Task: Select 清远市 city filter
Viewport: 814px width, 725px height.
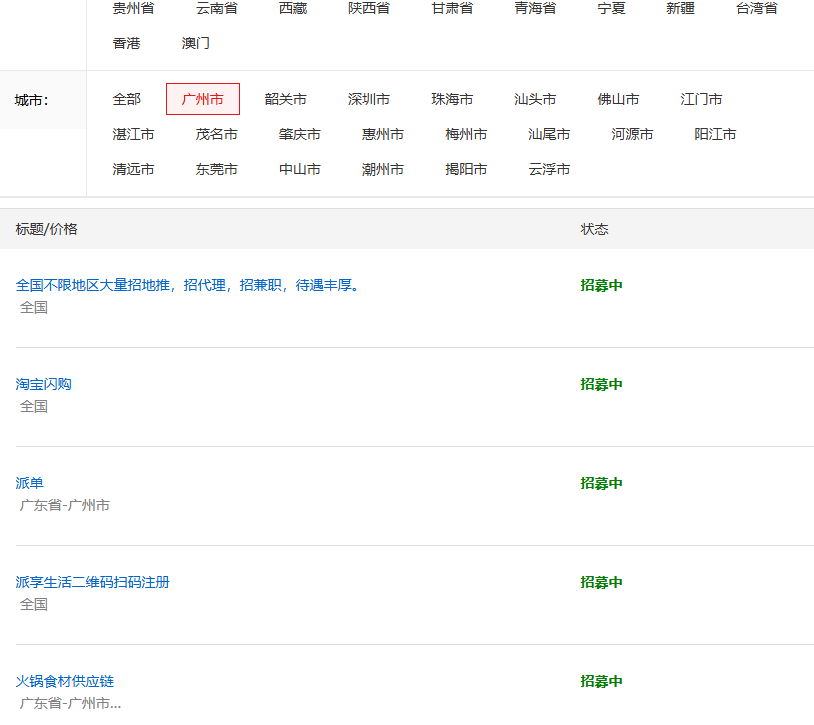Action: (135, 169)
